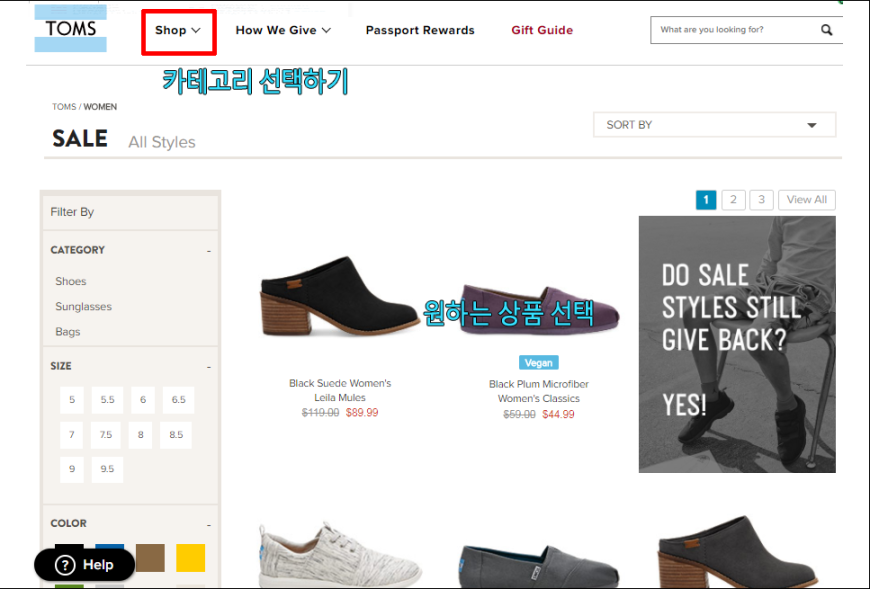Open the black suede Leila Mules image
The height and width of the screenshot is (589, 870).
coord(338,296)
